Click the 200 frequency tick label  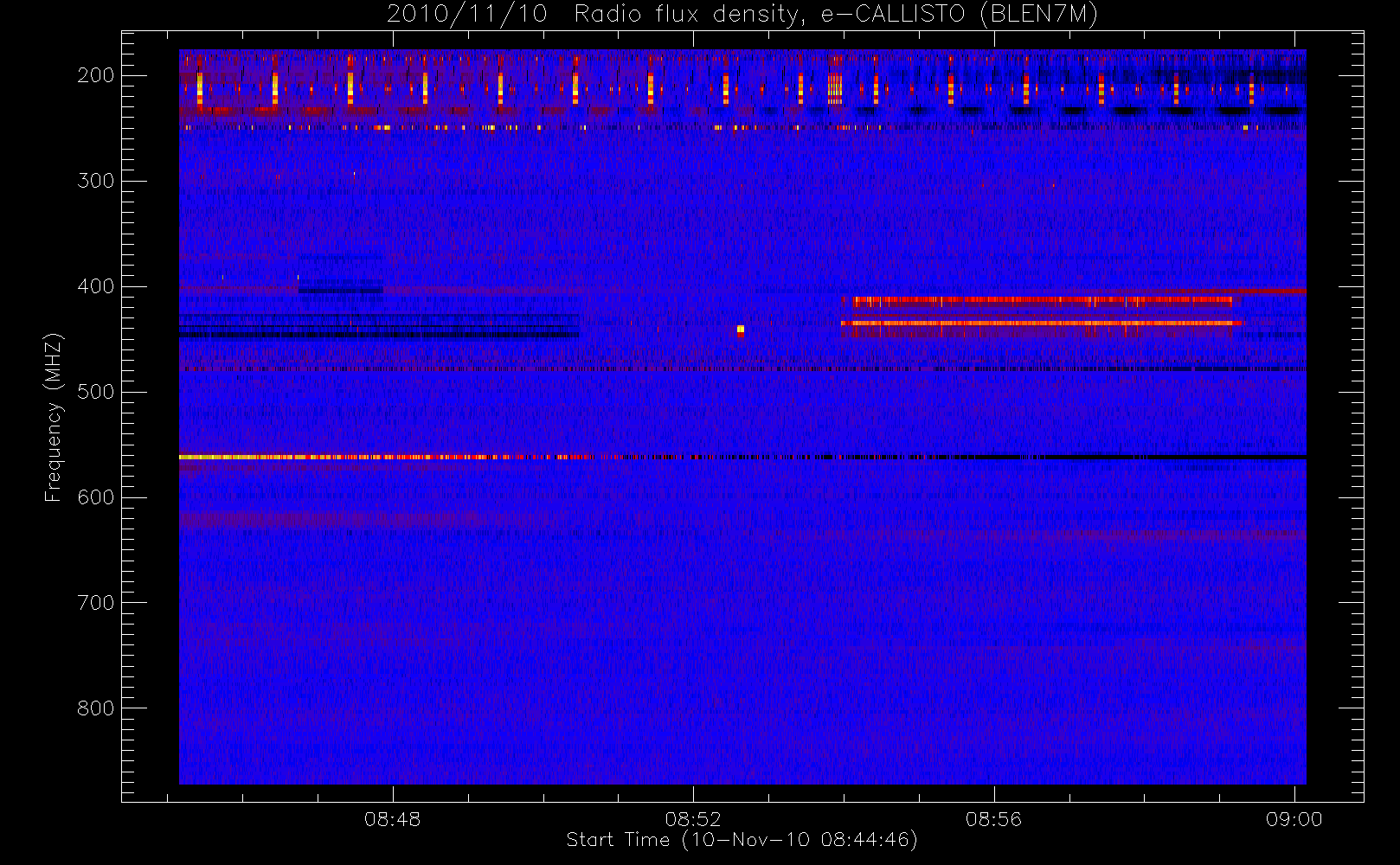[96, 75]
